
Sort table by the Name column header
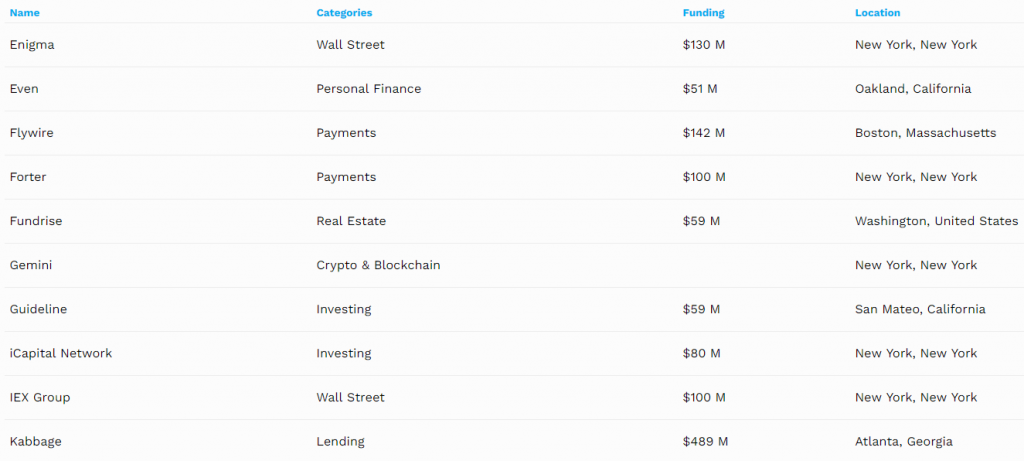pos(26,13)
